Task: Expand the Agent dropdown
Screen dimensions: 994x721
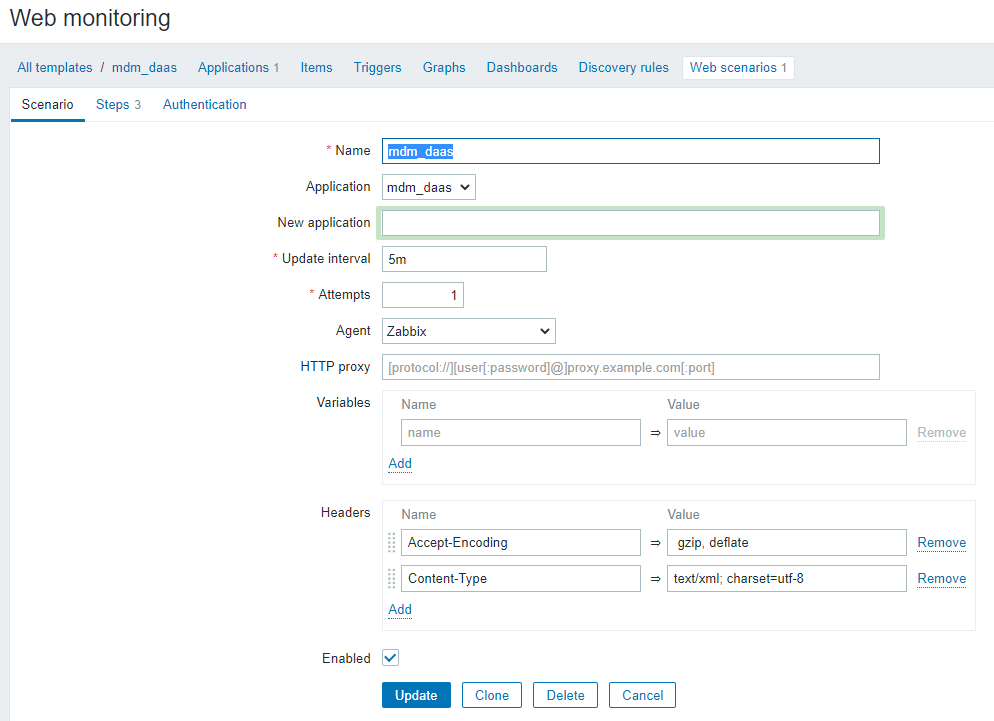Action: click(x=468, y=331)
